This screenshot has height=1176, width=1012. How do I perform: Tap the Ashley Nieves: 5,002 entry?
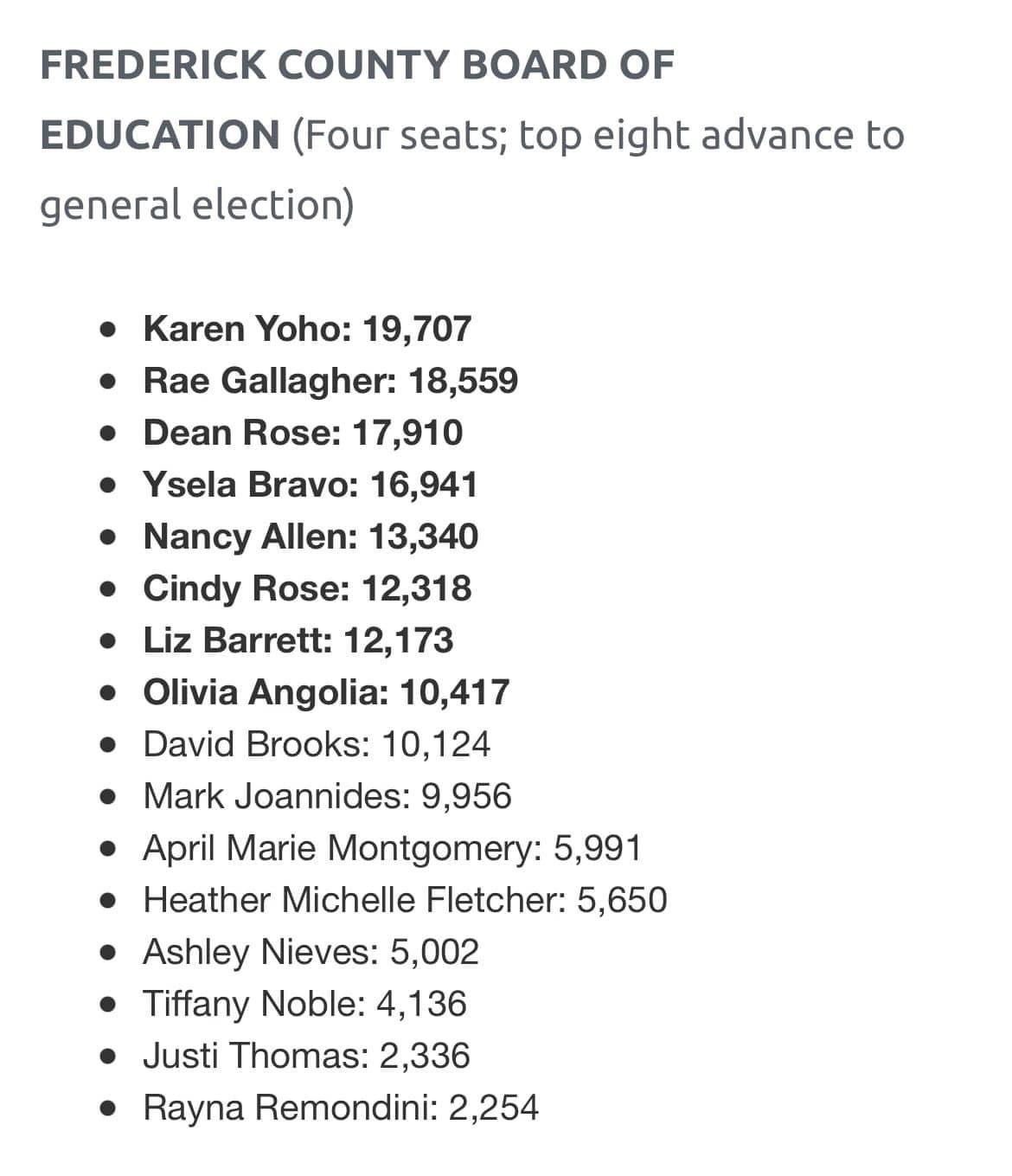click(x=311, y=952)
